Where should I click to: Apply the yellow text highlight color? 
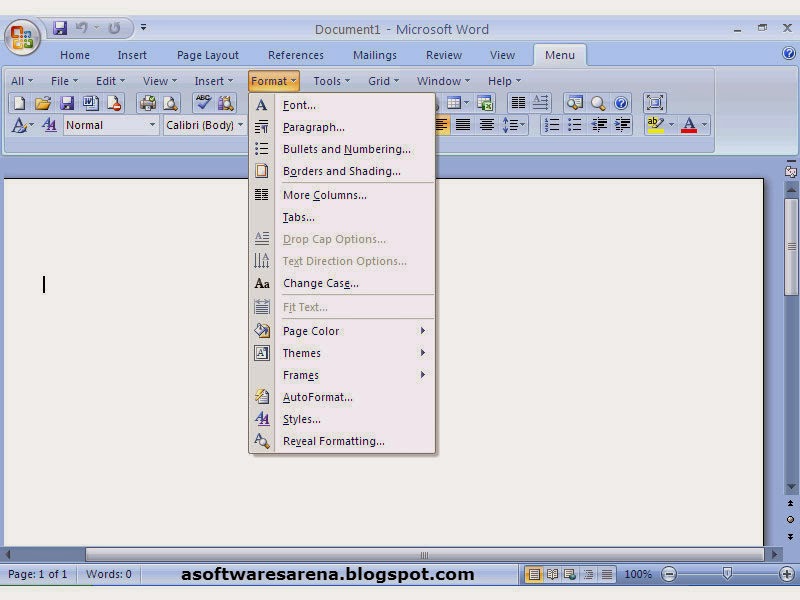[x=655, y=124]
